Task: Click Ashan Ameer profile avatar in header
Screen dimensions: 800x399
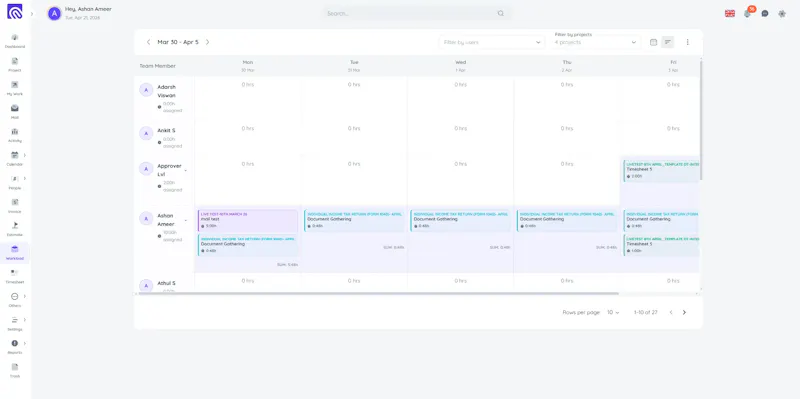Action: coord(55,14)
